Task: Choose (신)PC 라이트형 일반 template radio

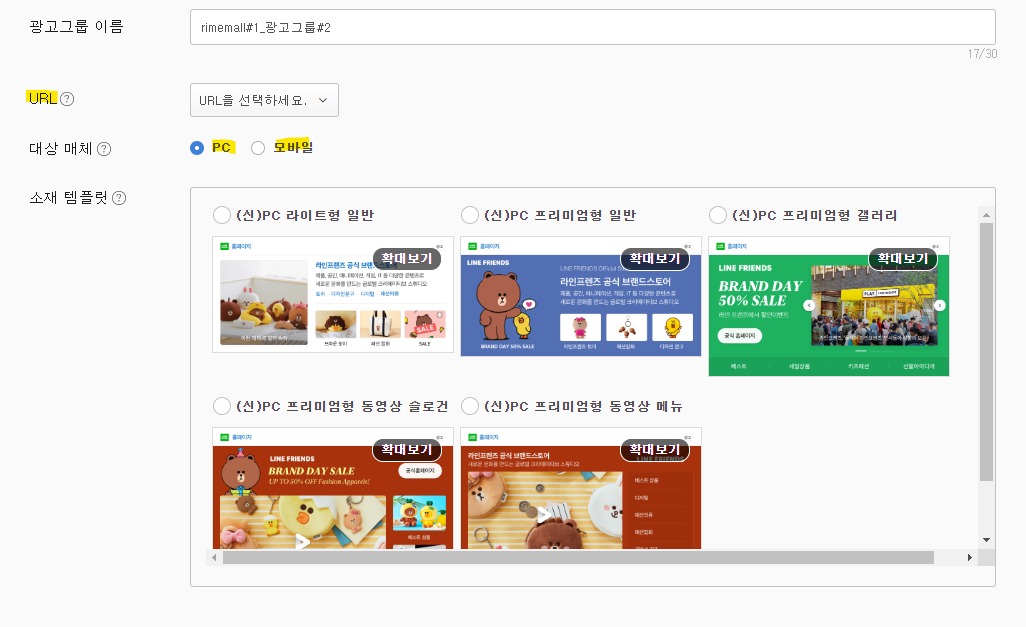Action: [x=222, y=215]
